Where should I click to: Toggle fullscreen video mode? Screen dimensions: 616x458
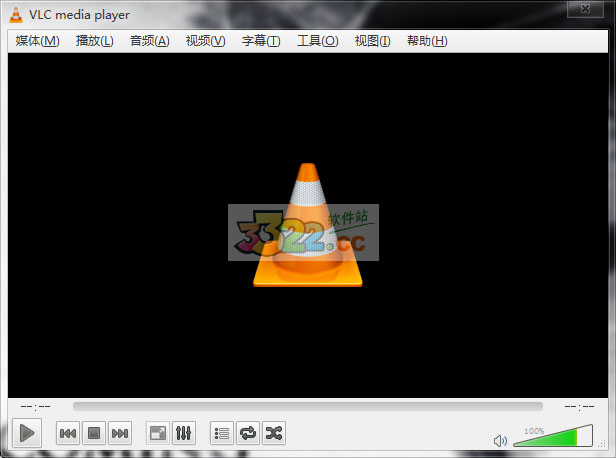pyautogui.click(x=158, y=433)
